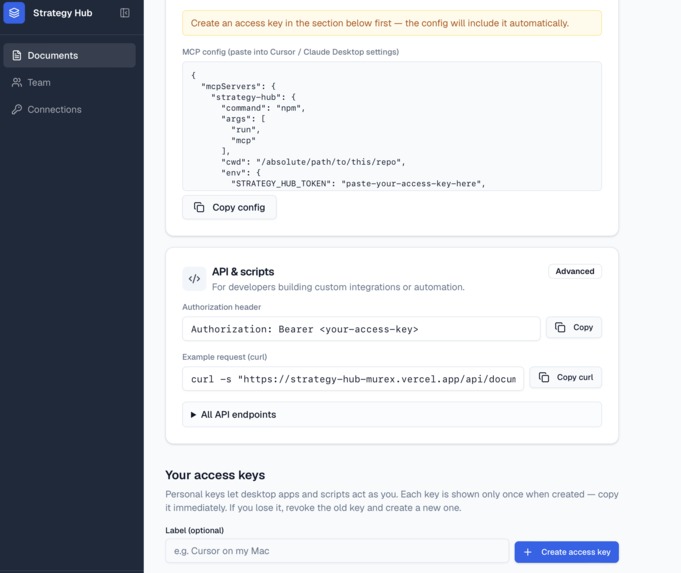Image resolution: width=681 pixels, height=573 pixels.
Task: Click the yellow access key notice banner
Action: coord(392,23)
